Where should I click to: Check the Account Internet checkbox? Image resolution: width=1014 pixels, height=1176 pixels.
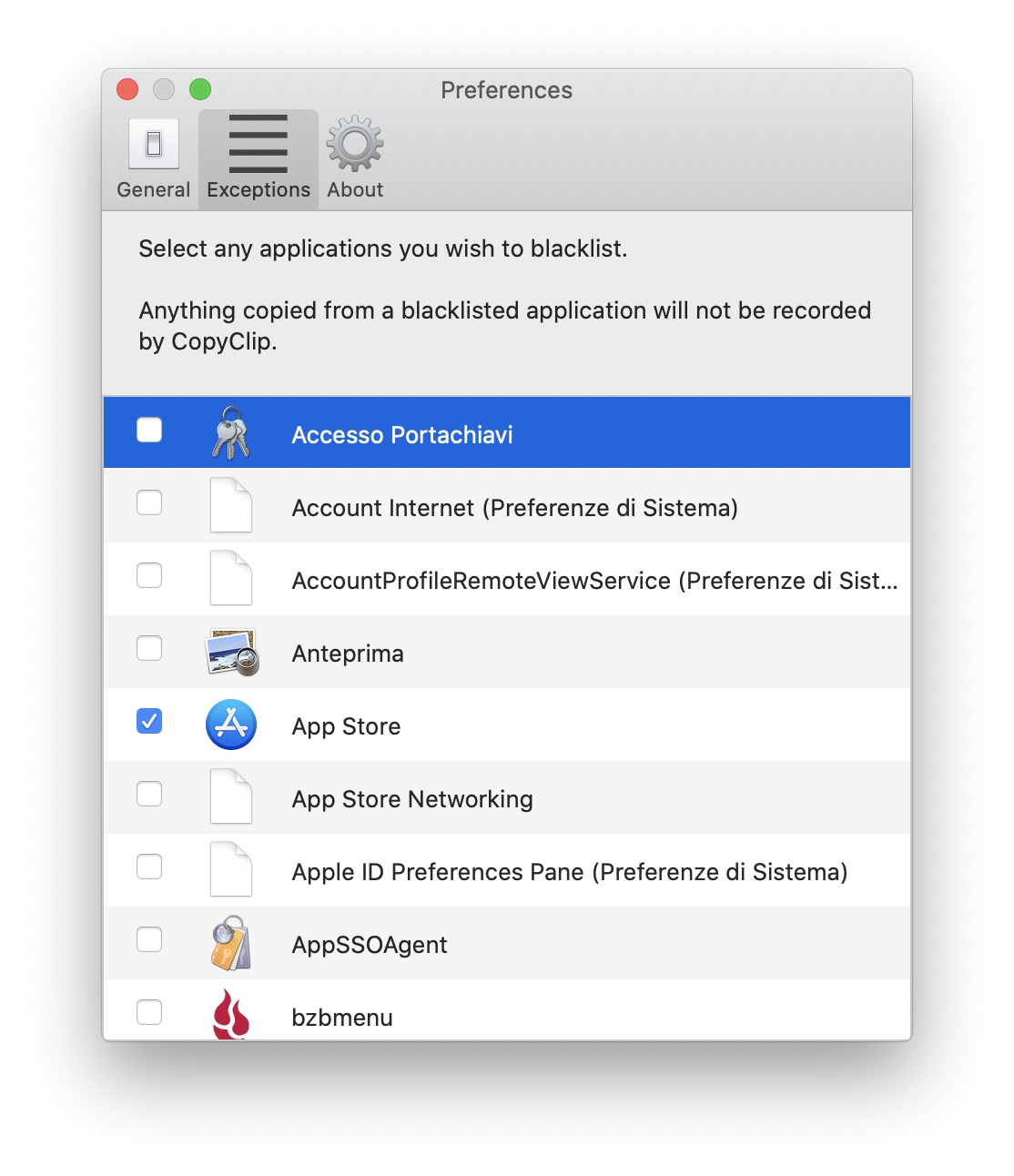149,502
